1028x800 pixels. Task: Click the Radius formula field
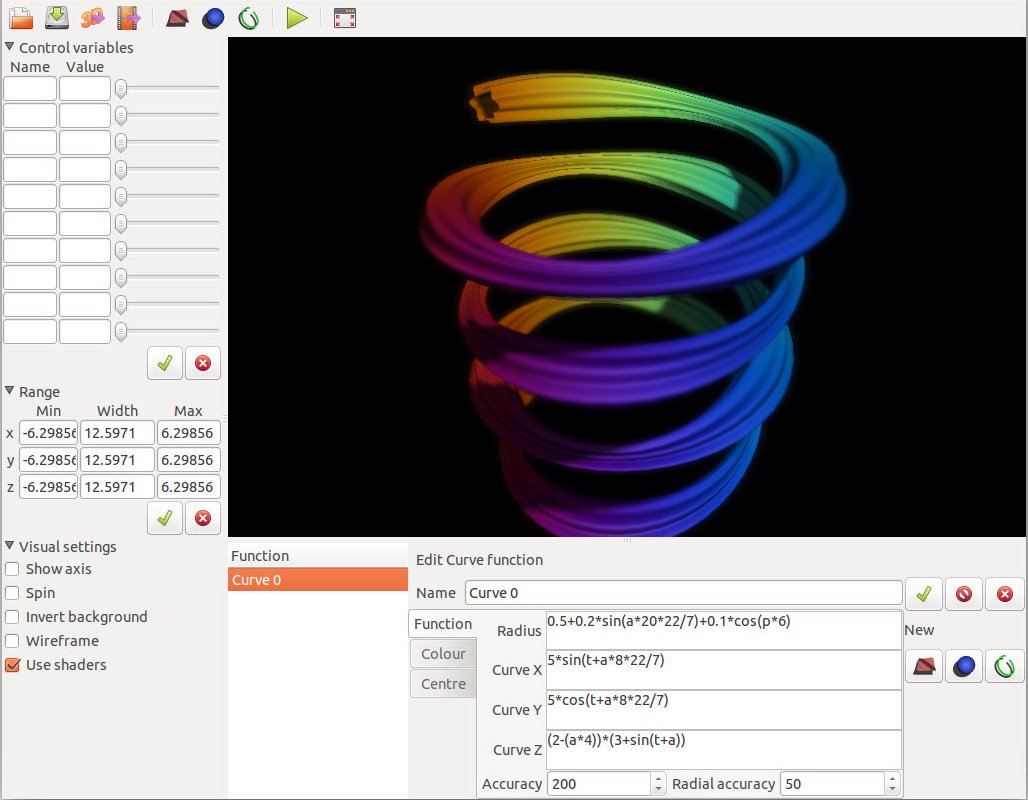[x=724, y=631]
